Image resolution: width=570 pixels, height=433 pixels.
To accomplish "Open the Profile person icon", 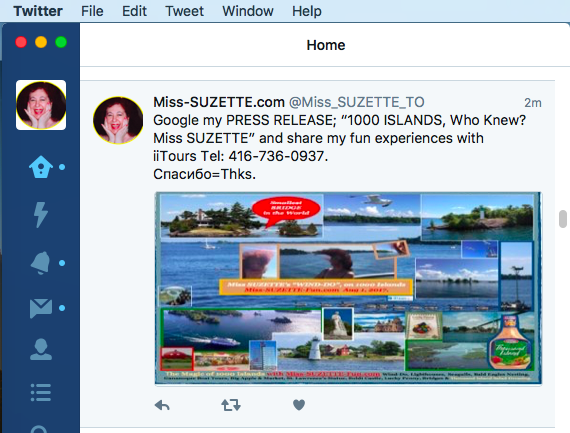I will 41,349.
